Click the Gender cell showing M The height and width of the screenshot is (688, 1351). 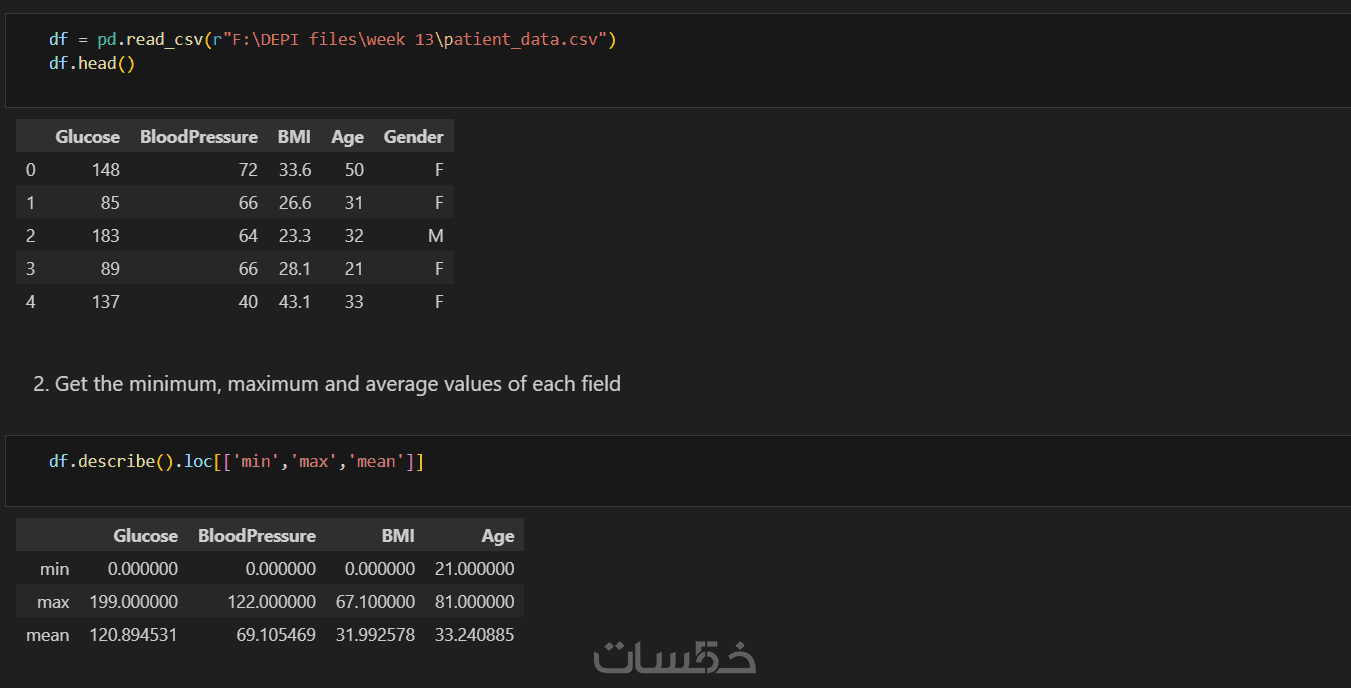click(x=435, y=236)
